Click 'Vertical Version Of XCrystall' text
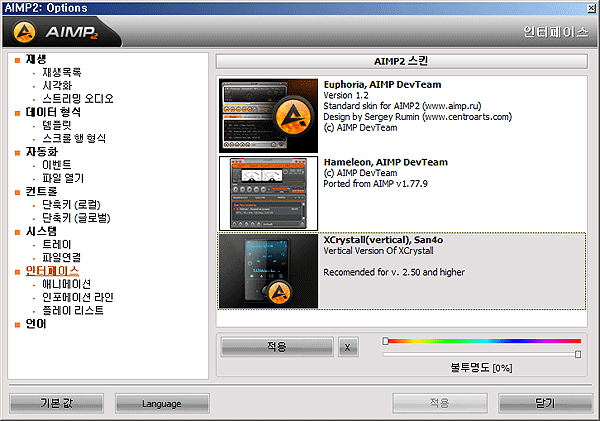Viewport: 600px width, 421px height. 378,251
